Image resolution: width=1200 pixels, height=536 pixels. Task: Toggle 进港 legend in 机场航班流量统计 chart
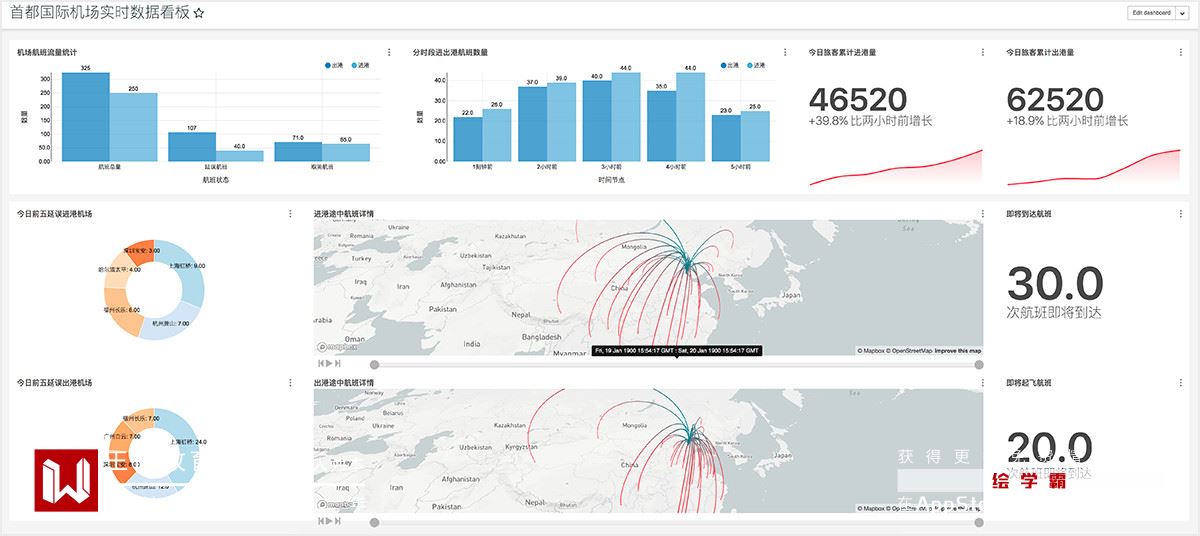coord(360,65)
